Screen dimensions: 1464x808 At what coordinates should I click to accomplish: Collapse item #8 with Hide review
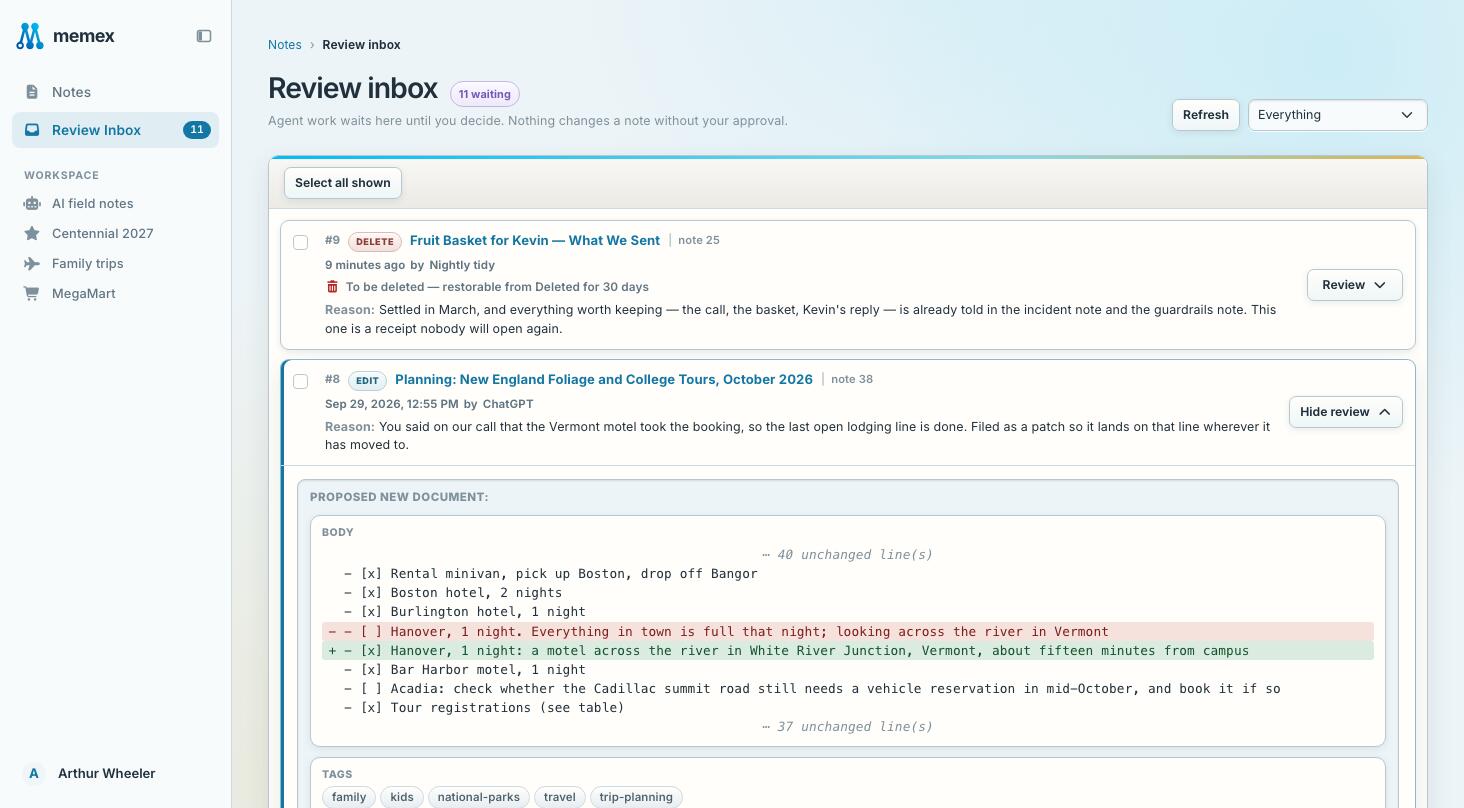(x=1345, y=412)
